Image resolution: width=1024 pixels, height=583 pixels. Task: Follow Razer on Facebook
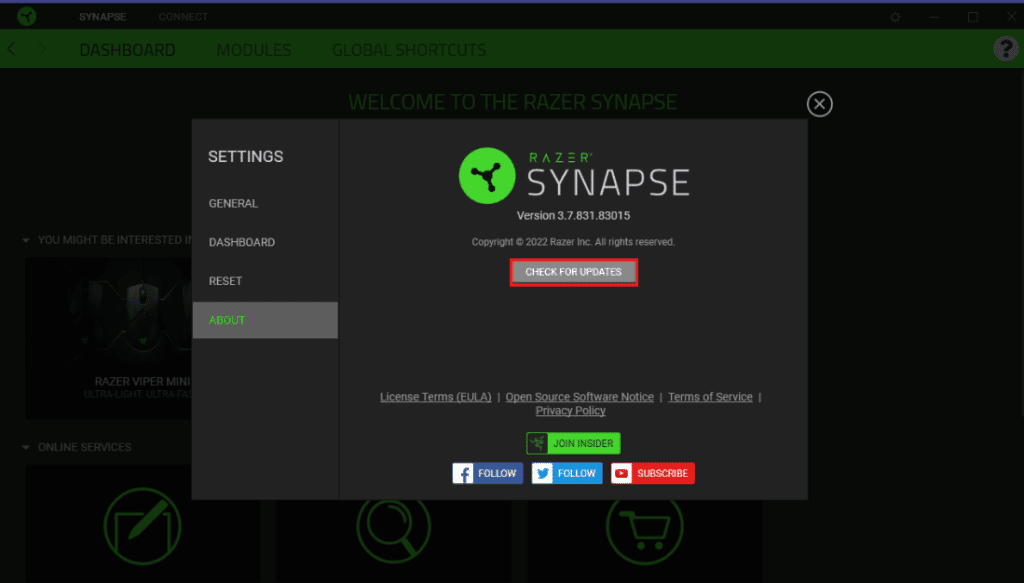[x=487, y=472]
